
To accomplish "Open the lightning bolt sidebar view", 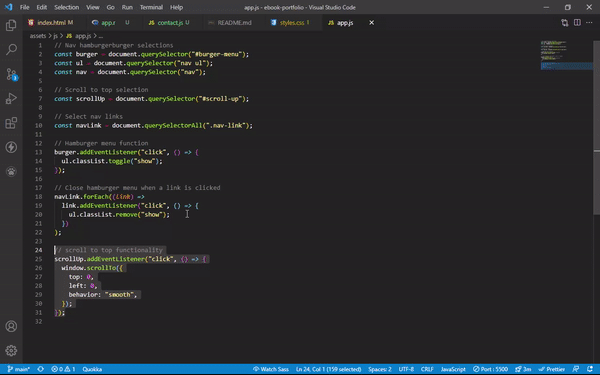I will click(x=11, y=147).
